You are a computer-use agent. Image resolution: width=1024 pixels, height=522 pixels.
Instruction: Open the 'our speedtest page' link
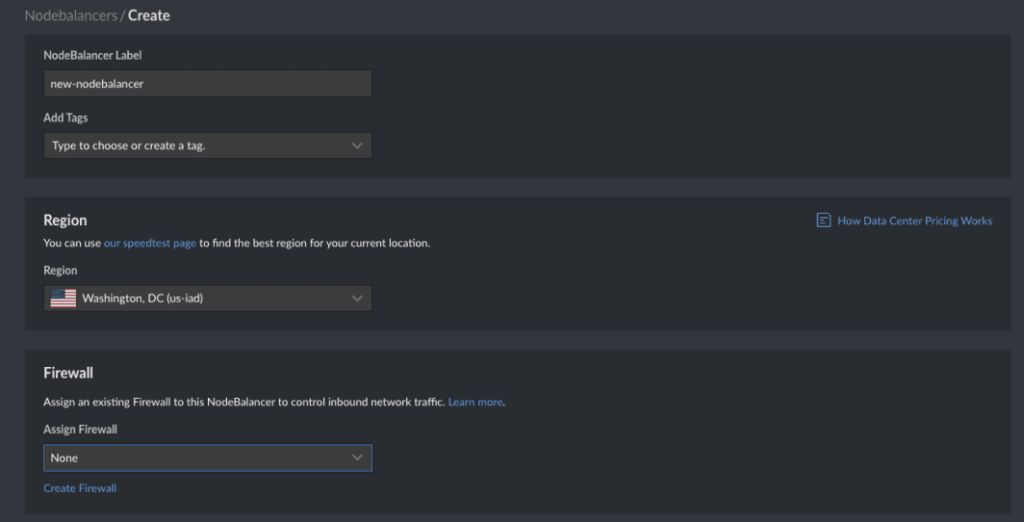pos(150,243)
